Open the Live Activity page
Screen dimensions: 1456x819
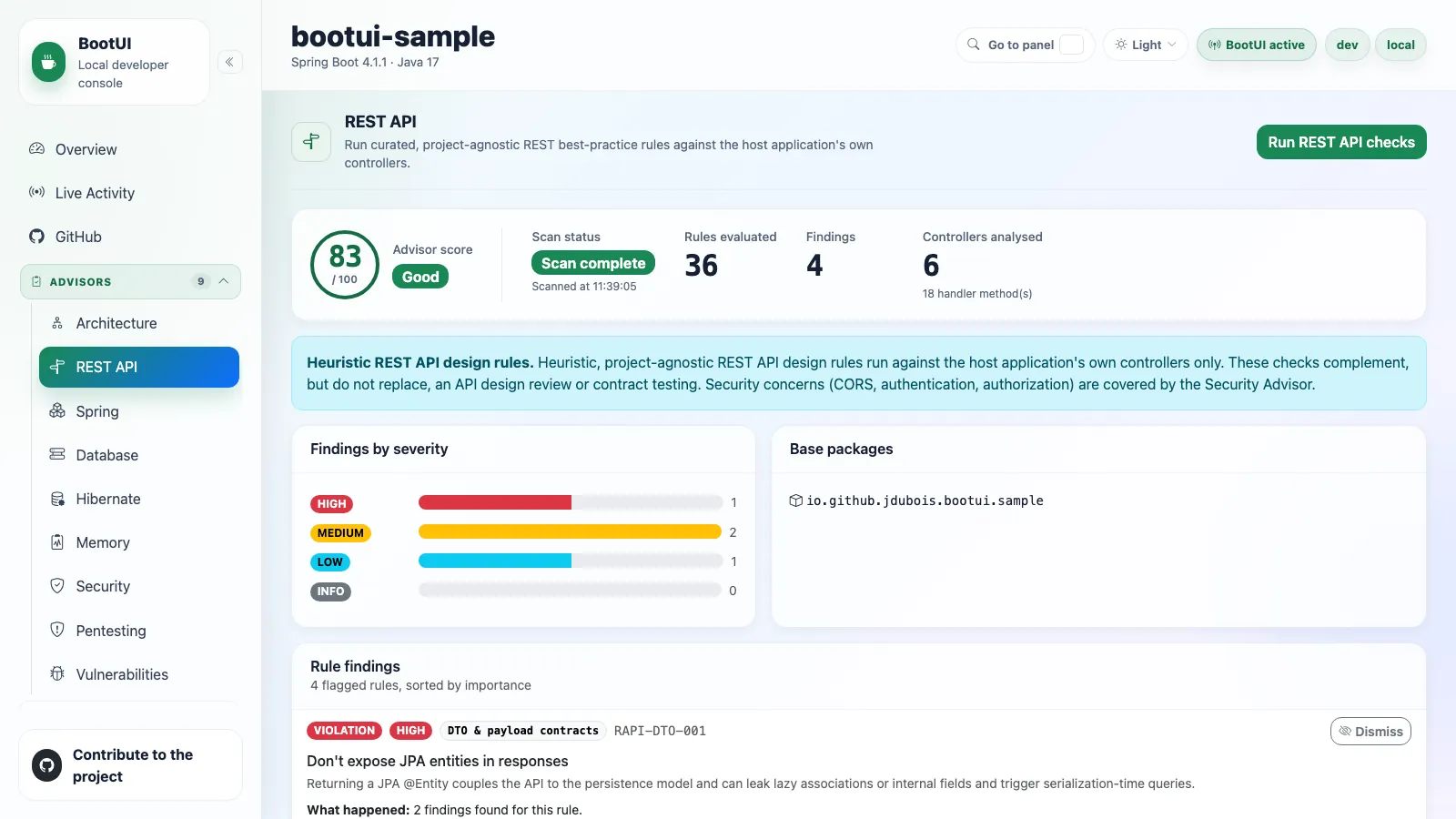(132, 193)
